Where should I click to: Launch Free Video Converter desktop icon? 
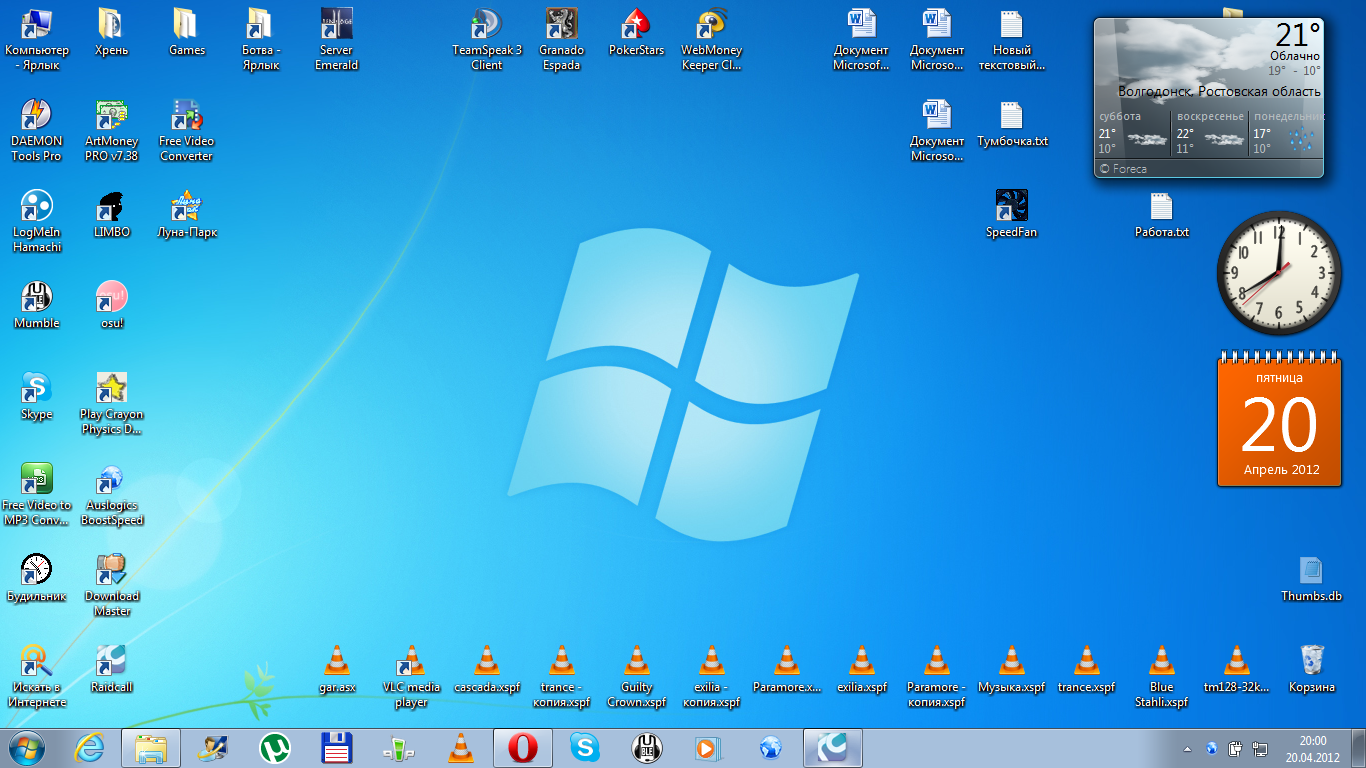pos(186,131)
